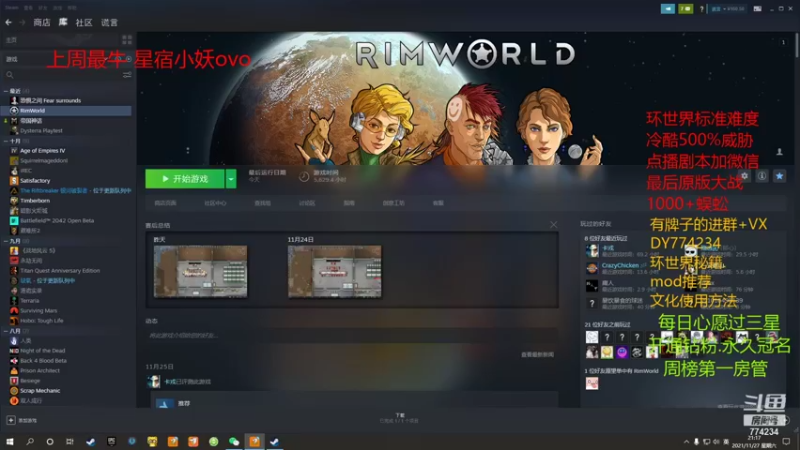Select Terraria in the library list

(30, 301)
